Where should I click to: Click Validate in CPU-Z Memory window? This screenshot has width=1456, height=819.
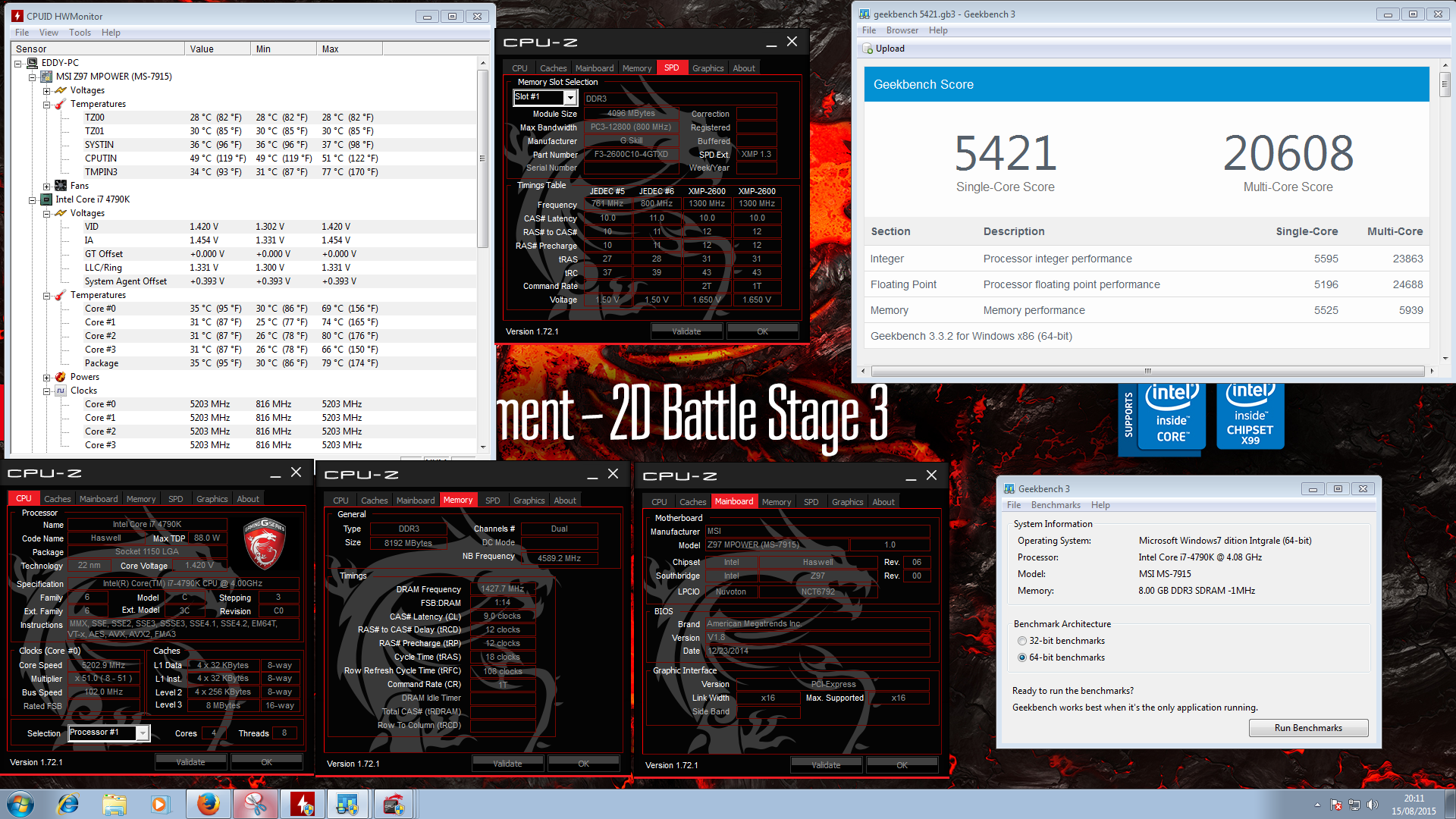pyautogui.click(x=507, y=764)
